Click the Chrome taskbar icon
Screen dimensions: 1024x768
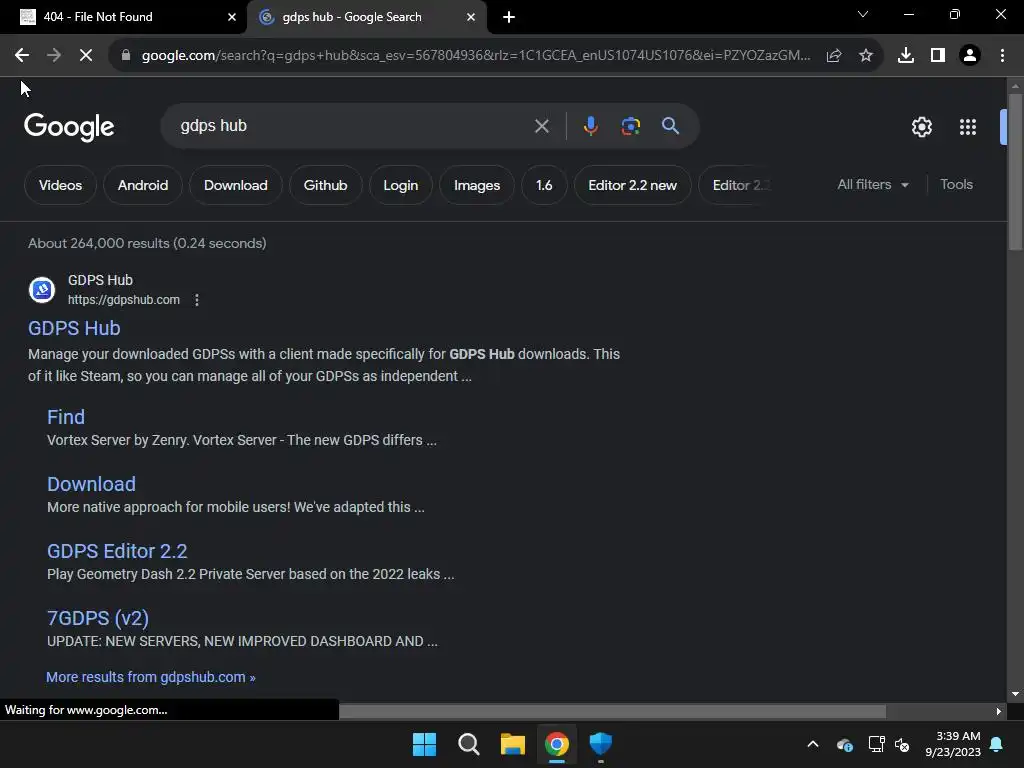coord(557,744)
